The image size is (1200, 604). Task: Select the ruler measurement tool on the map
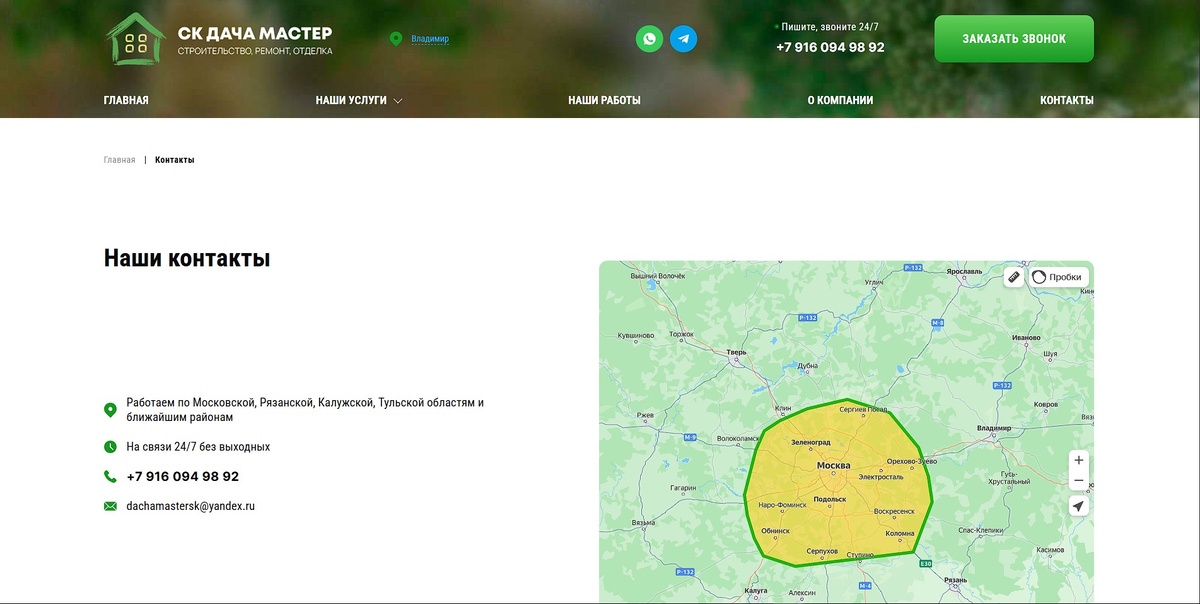1014,276
